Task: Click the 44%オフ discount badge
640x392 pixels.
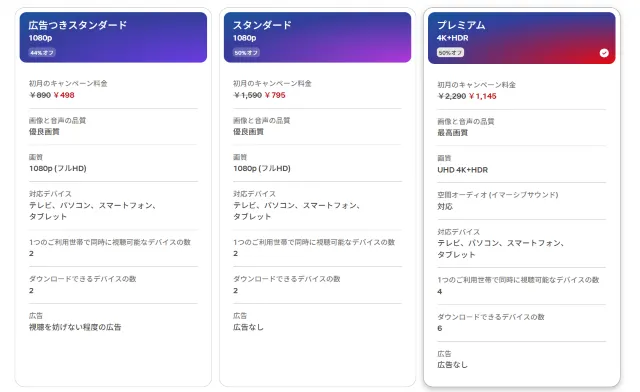Action: coord(42,53)
